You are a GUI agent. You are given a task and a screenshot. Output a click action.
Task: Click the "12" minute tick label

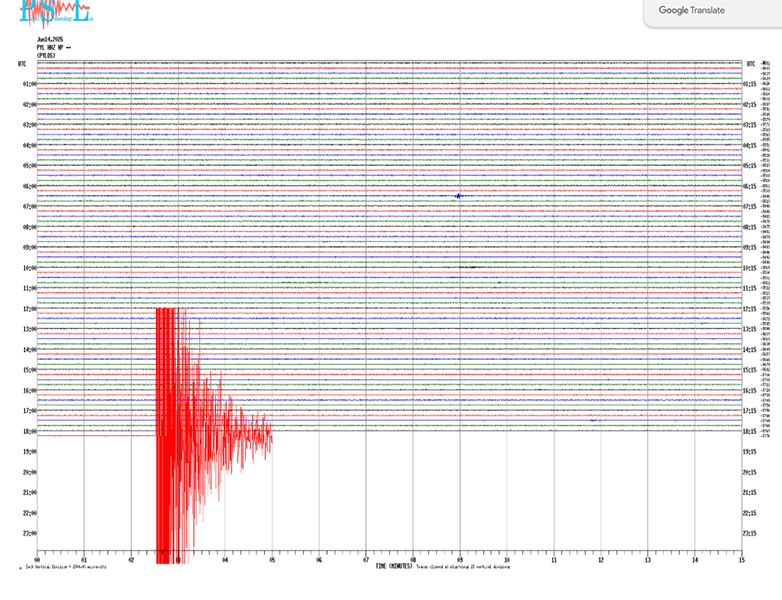tap(601, 560)
